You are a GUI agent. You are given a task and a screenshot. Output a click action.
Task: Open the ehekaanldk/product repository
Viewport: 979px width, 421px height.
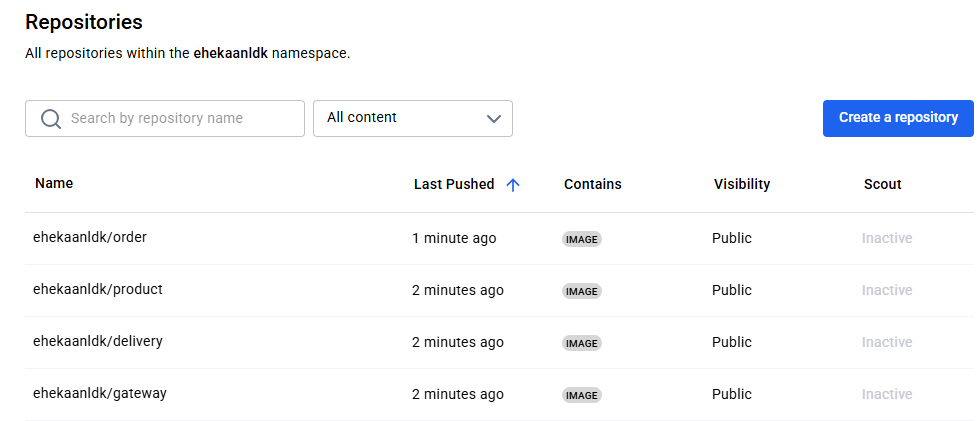97,290
